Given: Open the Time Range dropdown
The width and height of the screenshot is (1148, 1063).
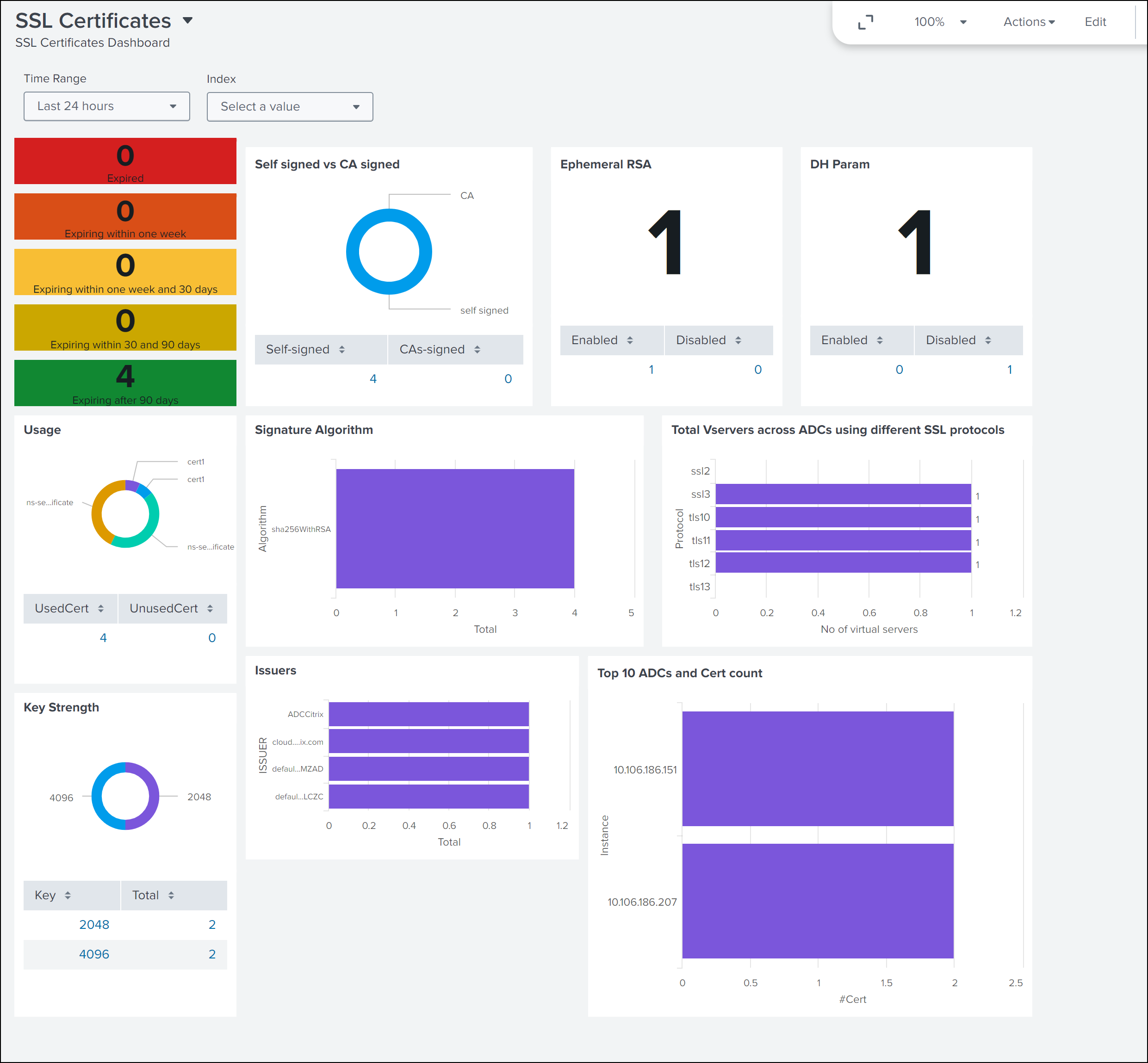Looking at the screenshot, I should tap(106, 106).
